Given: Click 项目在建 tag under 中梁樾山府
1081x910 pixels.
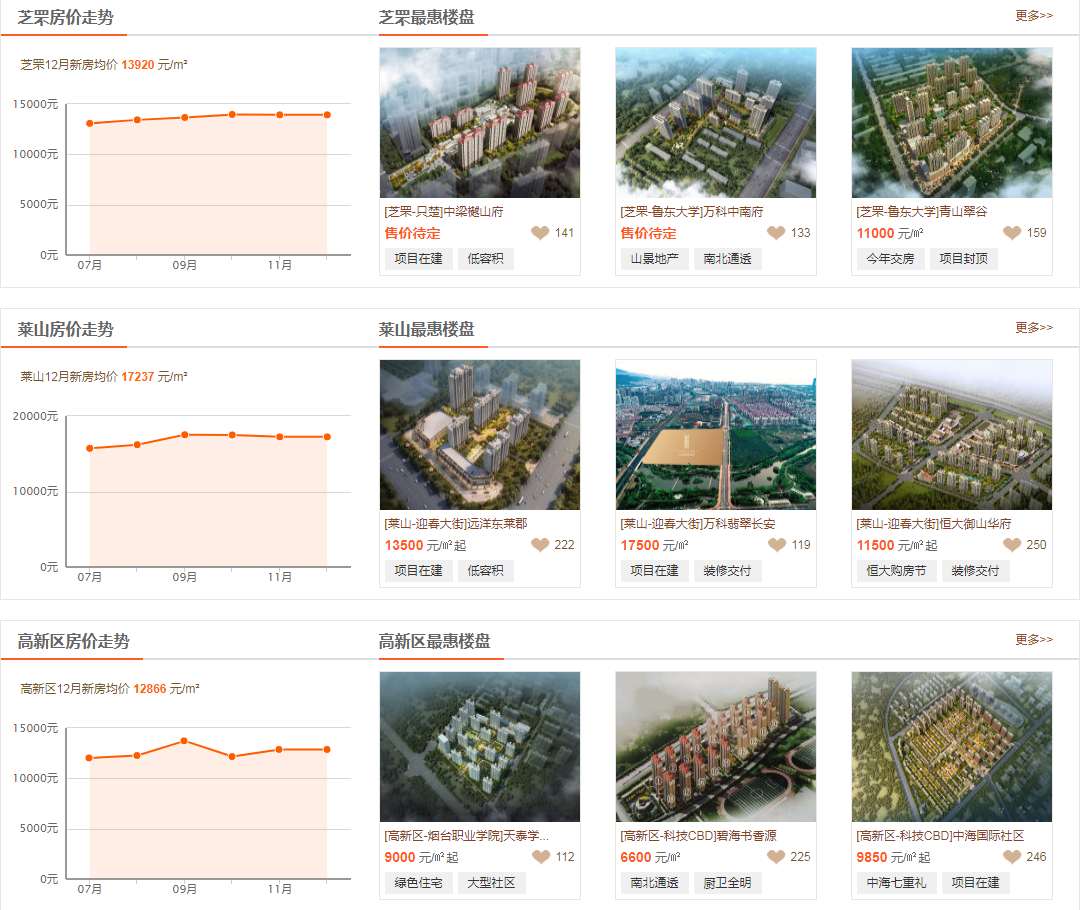Looking at the screenshot, I should click(x=418, y=259).
